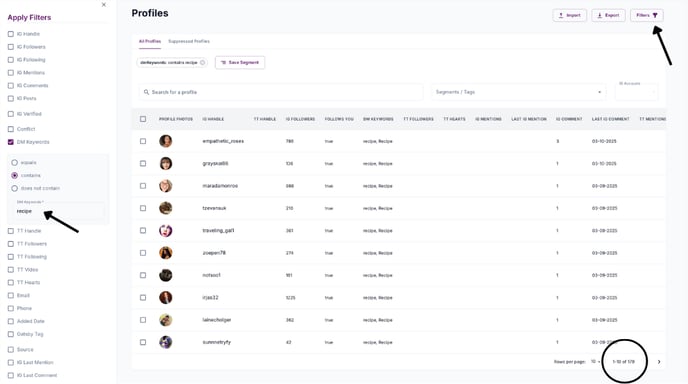The image size is (688, 384).
Task: Click the TT HEARTS column header
Action: point(454,119)
